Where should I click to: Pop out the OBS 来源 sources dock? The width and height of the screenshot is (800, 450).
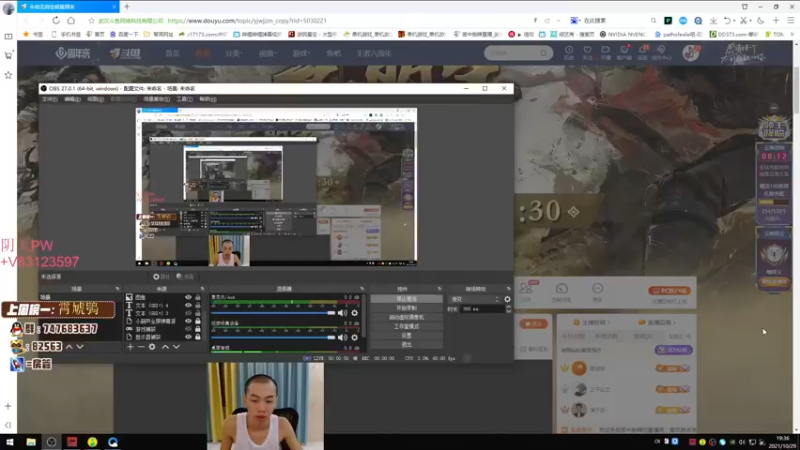tap(203, 289)
